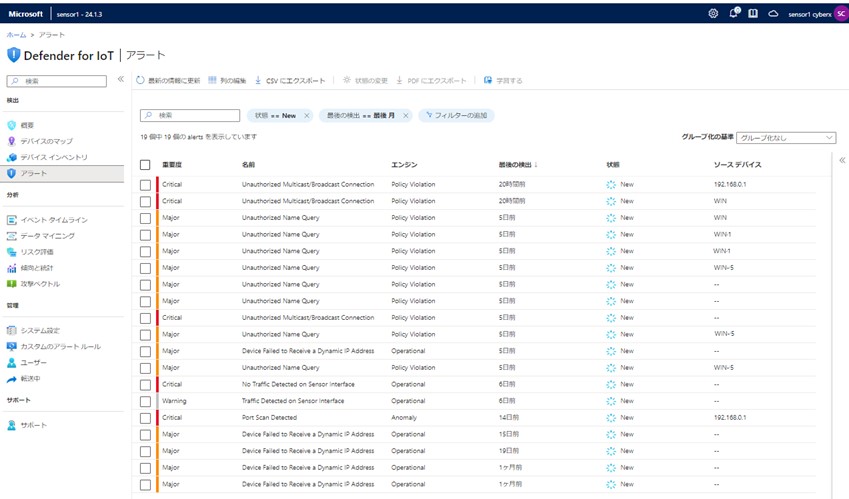This screenshot has width=849, height=499.
Task: Open the device inventory sidebar icon
Action: tap(11, 157)
